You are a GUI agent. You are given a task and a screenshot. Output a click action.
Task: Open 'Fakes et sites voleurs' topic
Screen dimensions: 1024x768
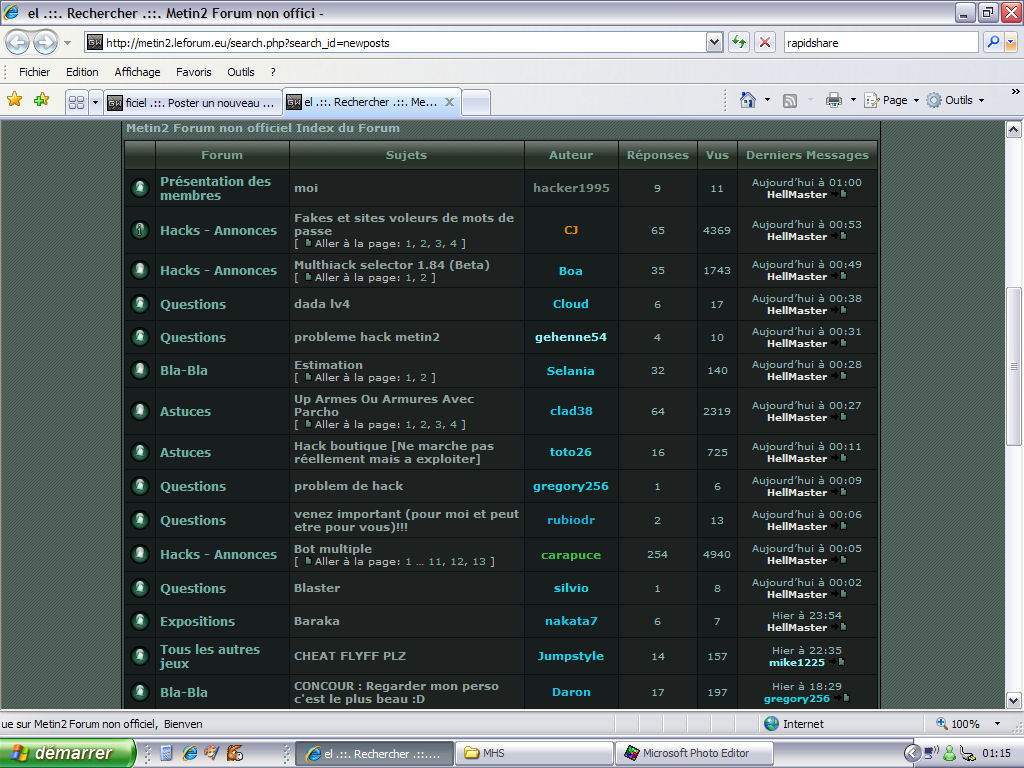click(x=404, y=224)
